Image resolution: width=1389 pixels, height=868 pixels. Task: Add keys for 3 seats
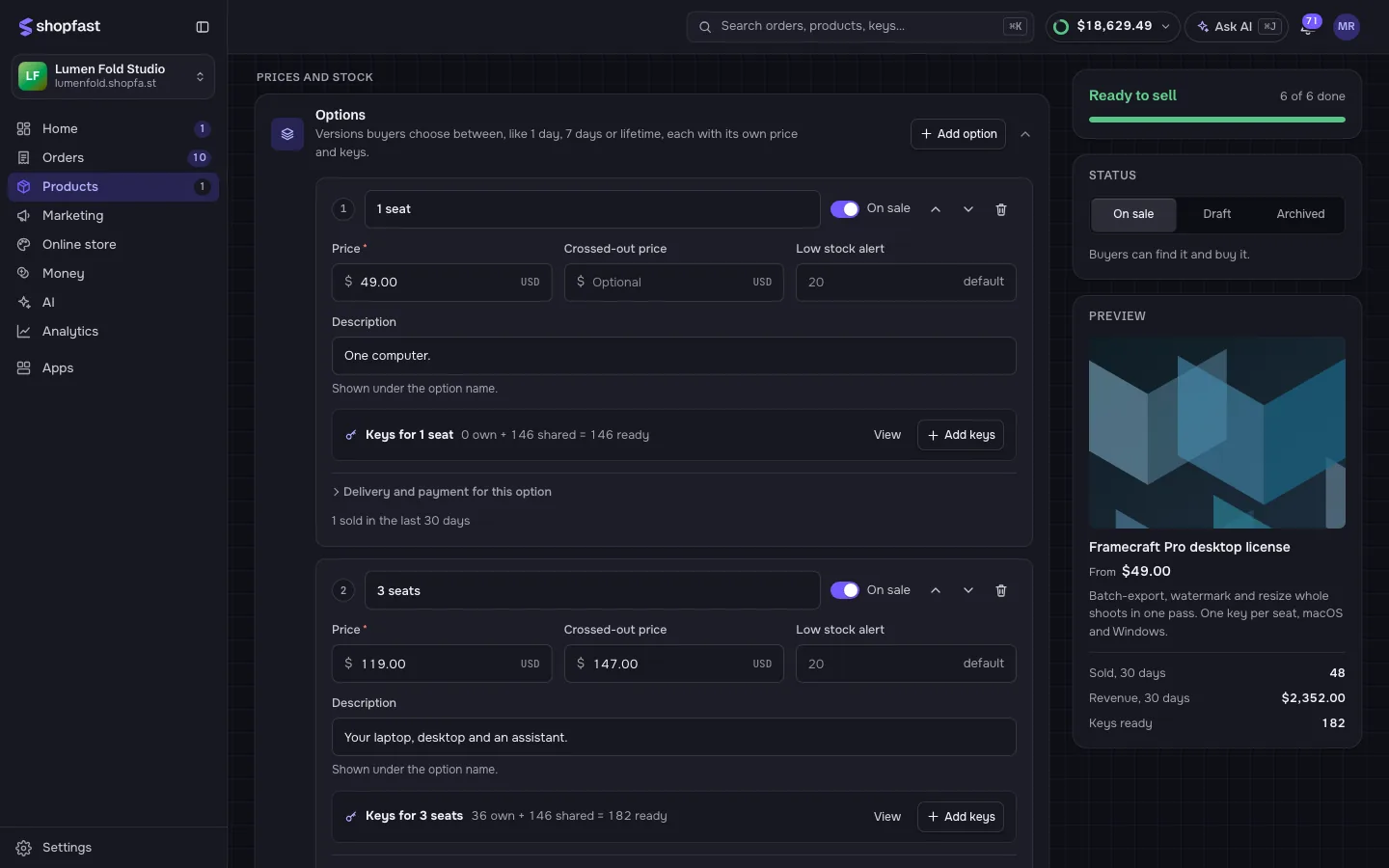pyautogui.click(x=961, y=817)
